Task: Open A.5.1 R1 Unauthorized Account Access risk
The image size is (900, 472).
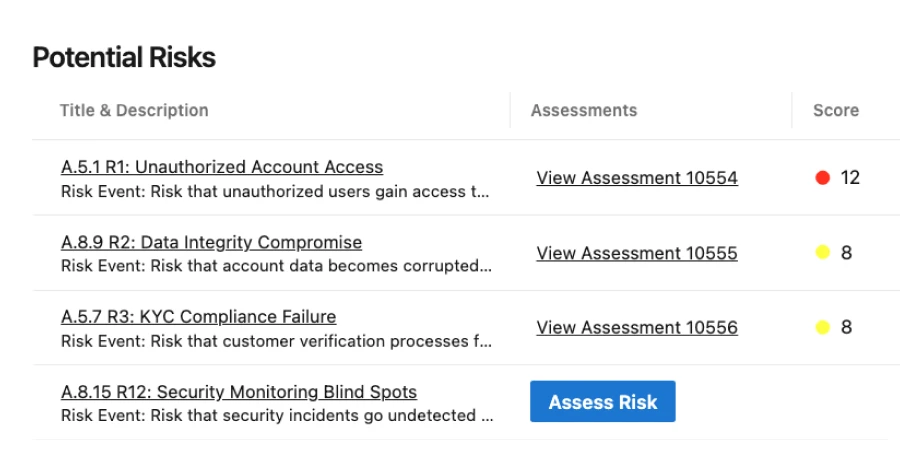Action: click(221, 167)
